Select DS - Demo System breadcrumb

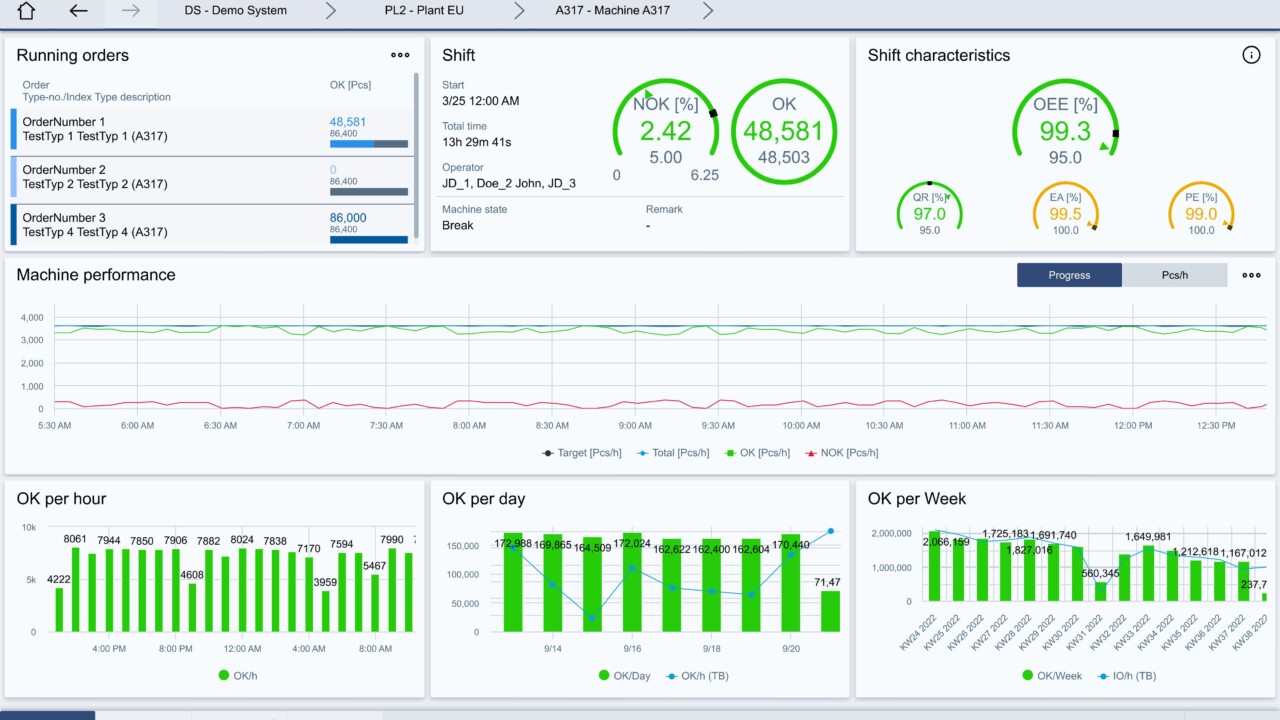pos(236,11)
